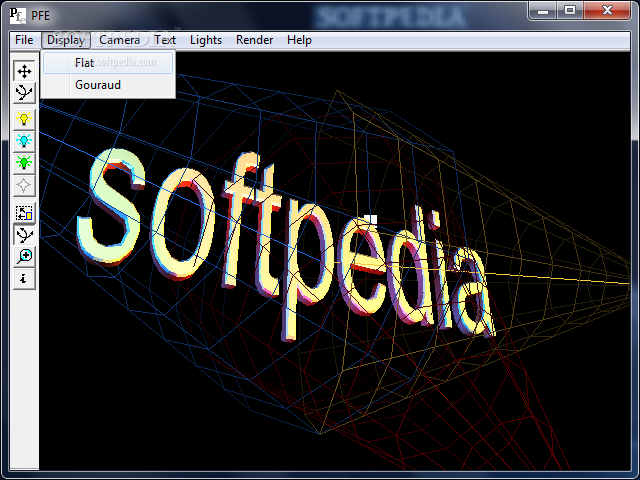Click the 3D "Softpedia" text in the viewport

click(286, 245)
